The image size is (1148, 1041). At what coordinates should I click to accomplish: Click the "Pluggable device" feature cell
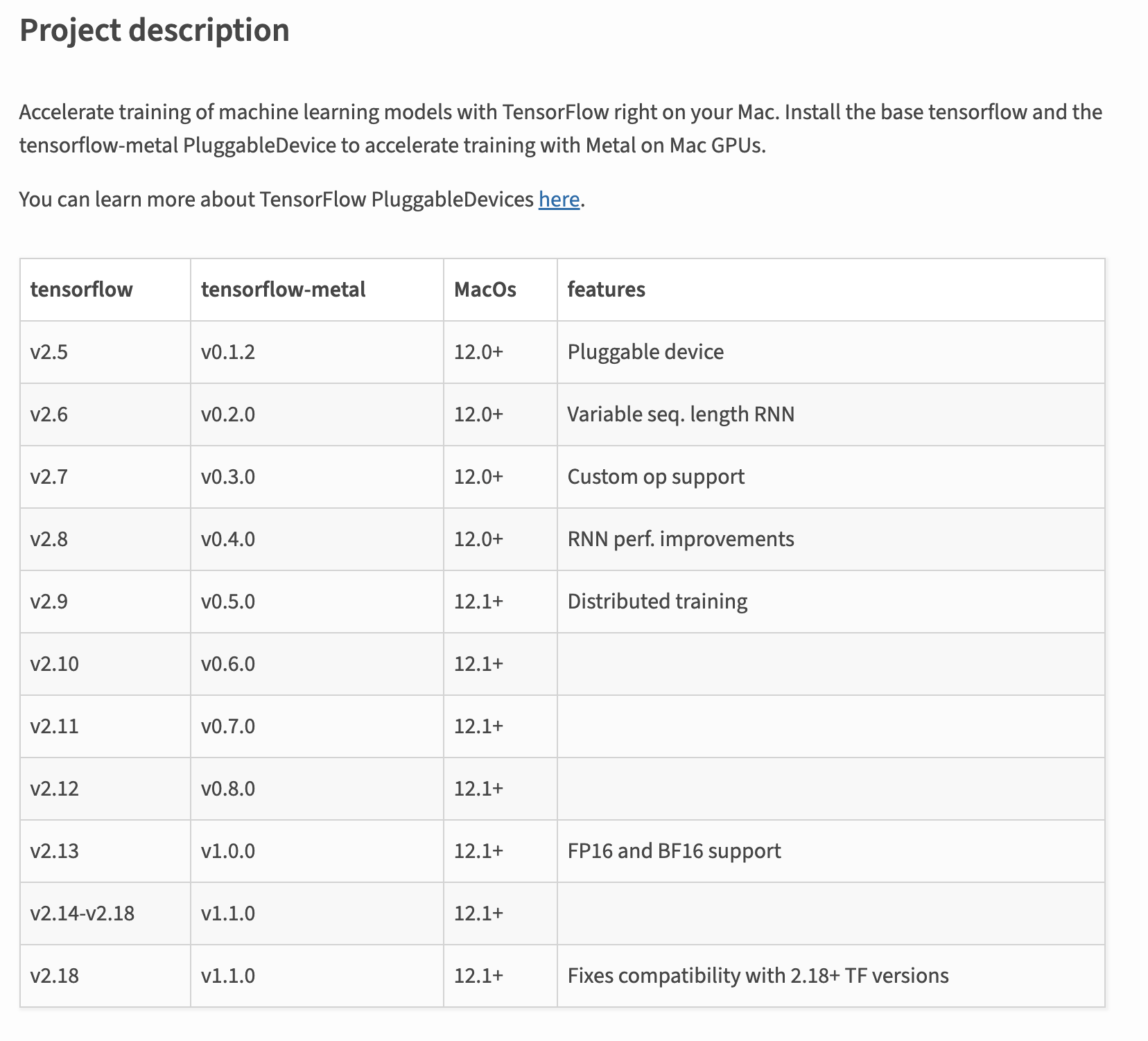click(645, 352)
